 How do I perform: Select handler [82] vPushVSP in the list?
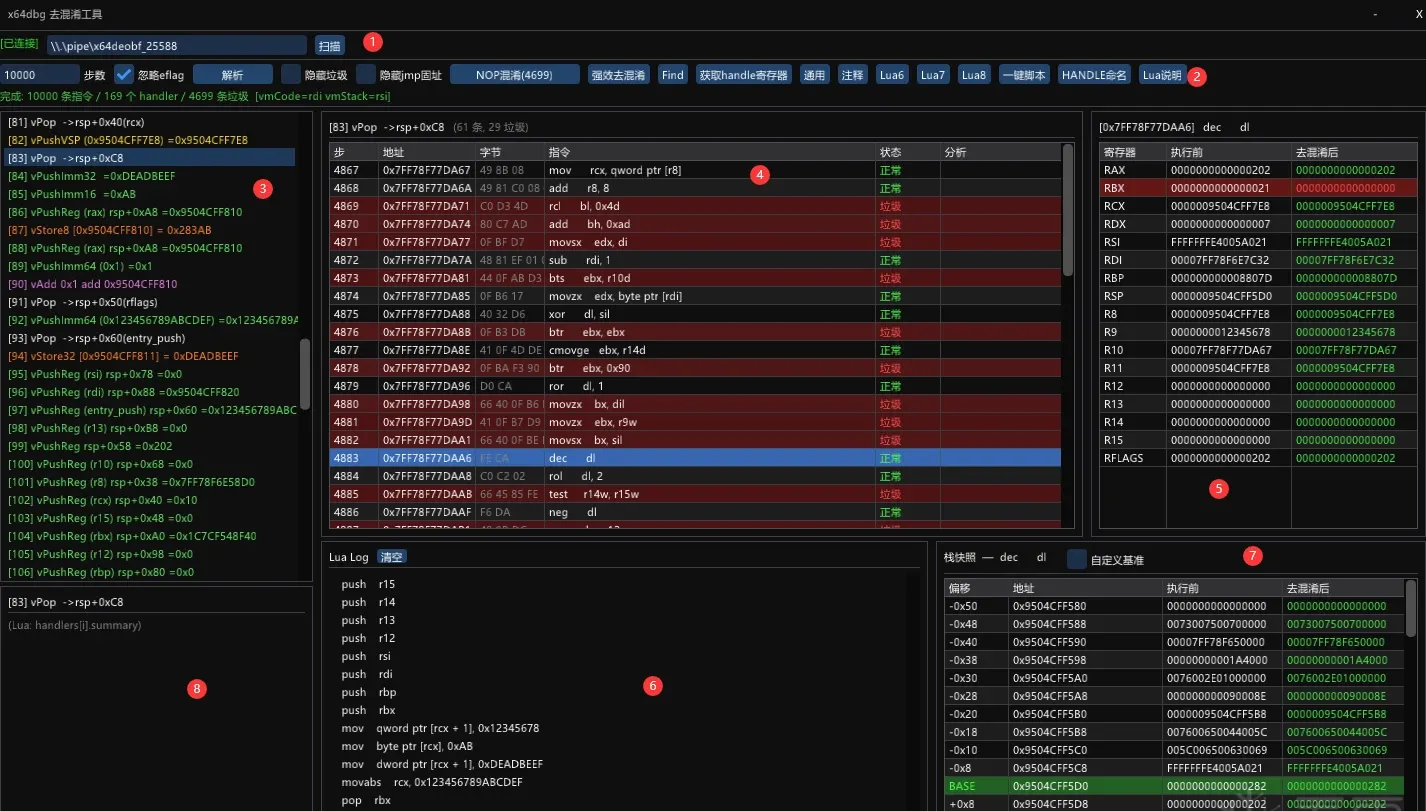click(150, 139)
